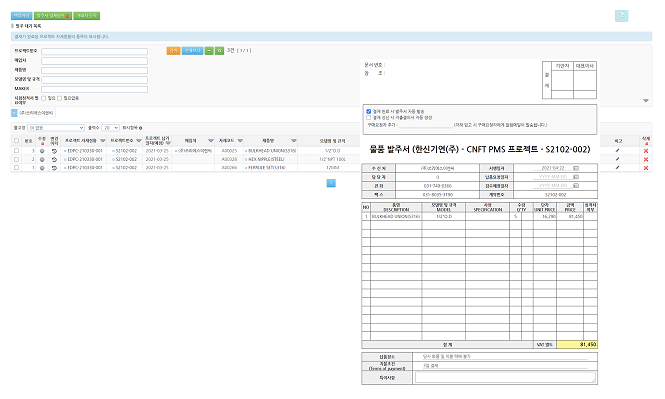Click the green minus button near search
This screenshot has width=665, height=399.
pyautogui.click(x=209, y=51)
